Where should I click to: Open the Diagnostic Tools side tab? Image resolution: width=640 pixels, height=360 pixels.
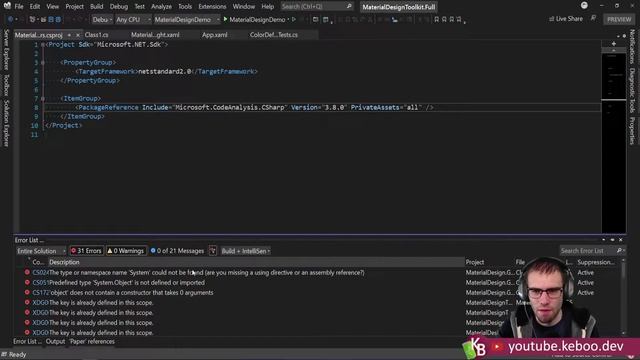(x=632, y=90)
